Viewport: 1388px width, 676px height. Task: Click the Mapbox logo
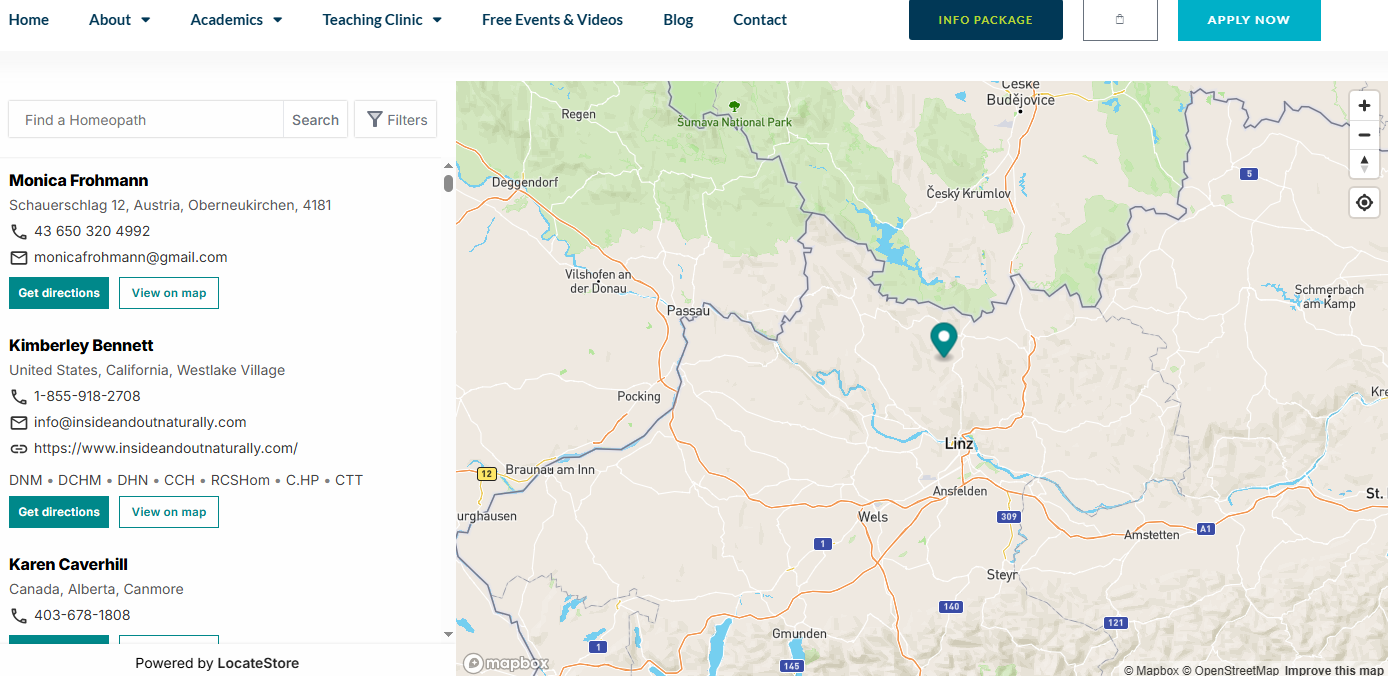507,663
